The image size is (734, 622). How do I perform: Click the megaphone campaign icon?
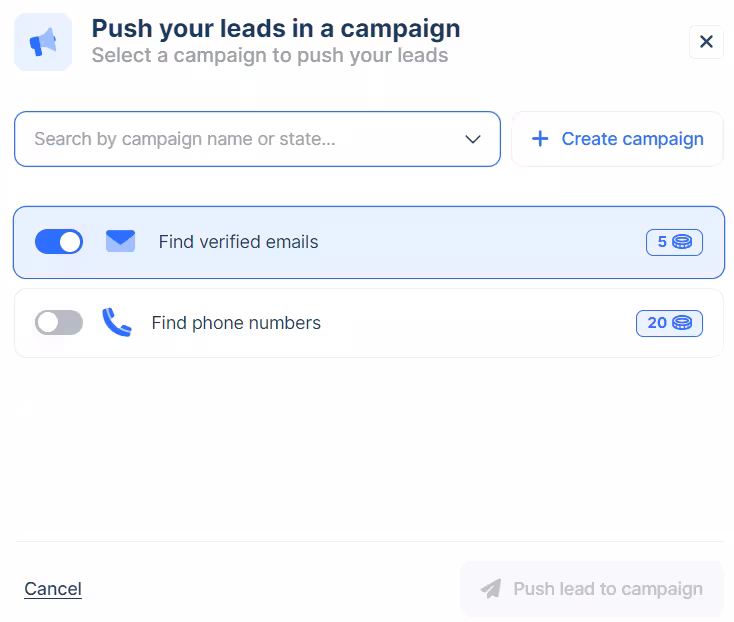tap(43, 42)
